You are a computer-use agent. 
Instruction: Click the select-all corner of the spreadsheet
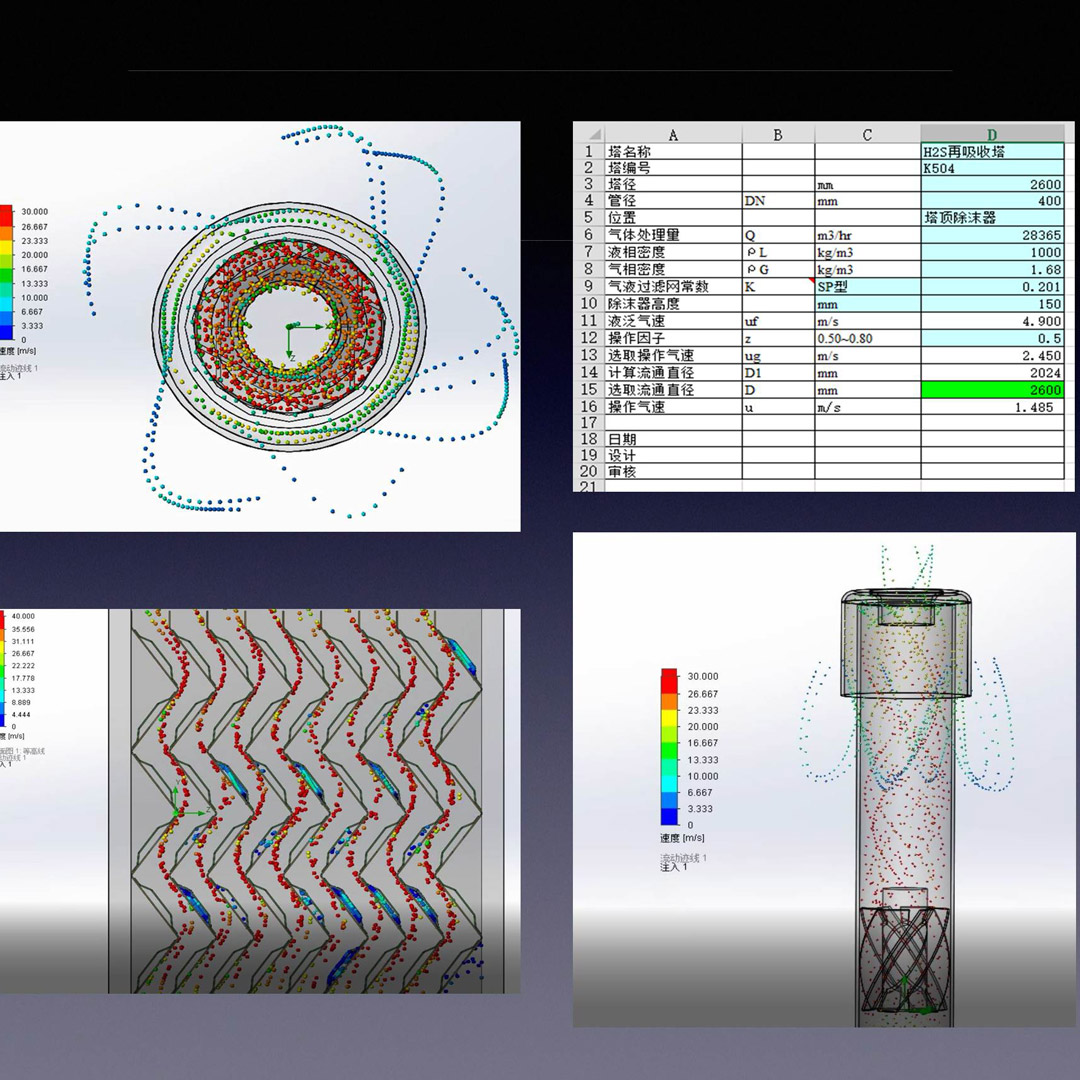(588, 134)
